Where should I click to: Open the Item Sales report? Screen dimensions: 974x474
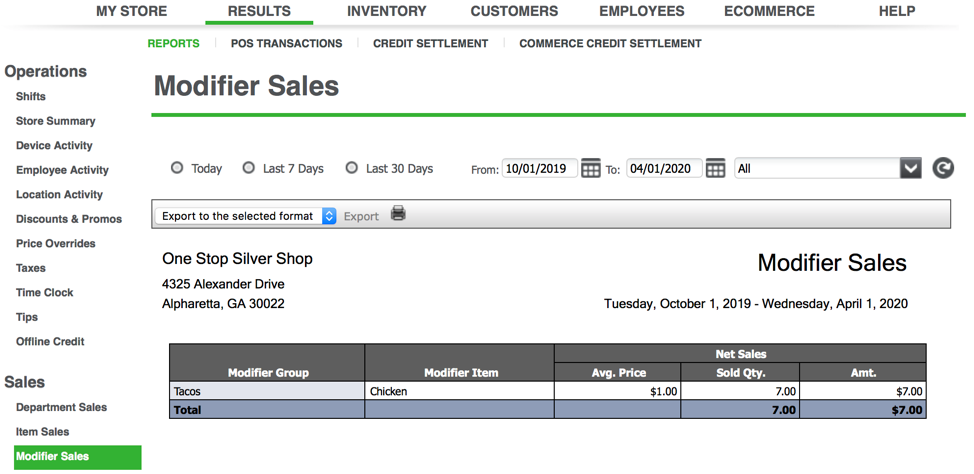click(43, 432)
